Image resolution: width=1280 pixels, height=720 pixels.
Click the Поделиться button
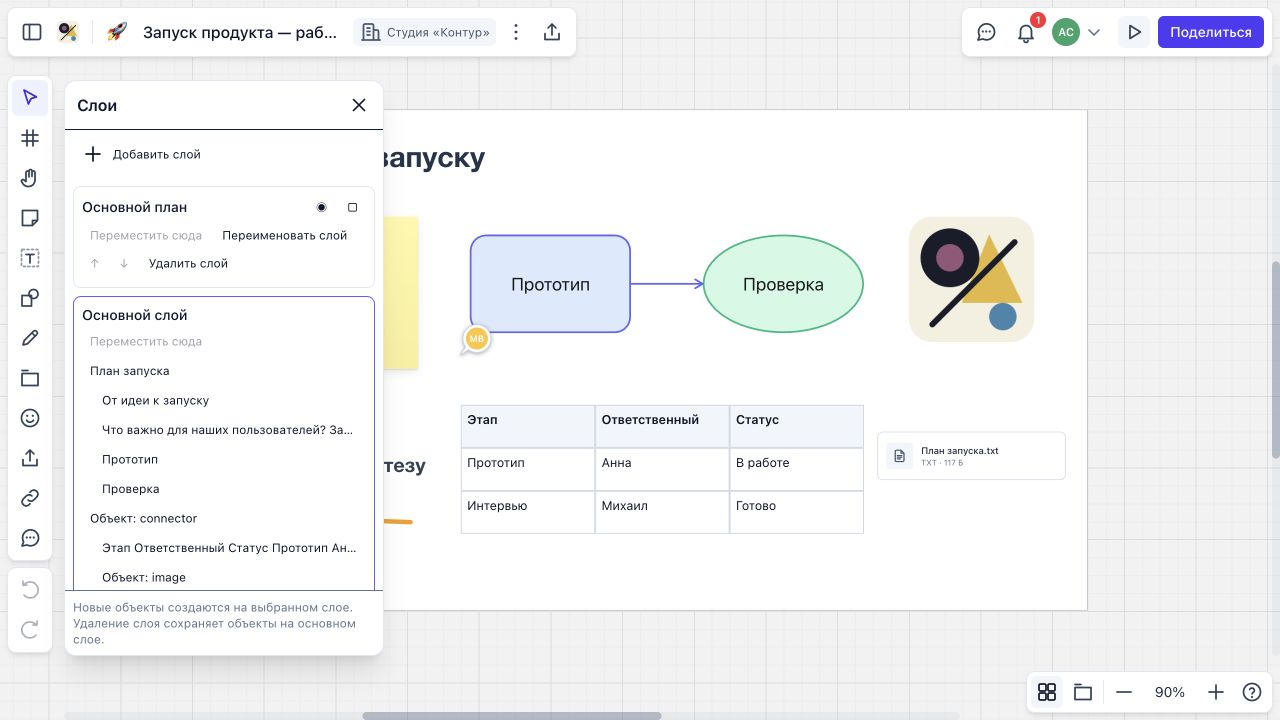1211,32
